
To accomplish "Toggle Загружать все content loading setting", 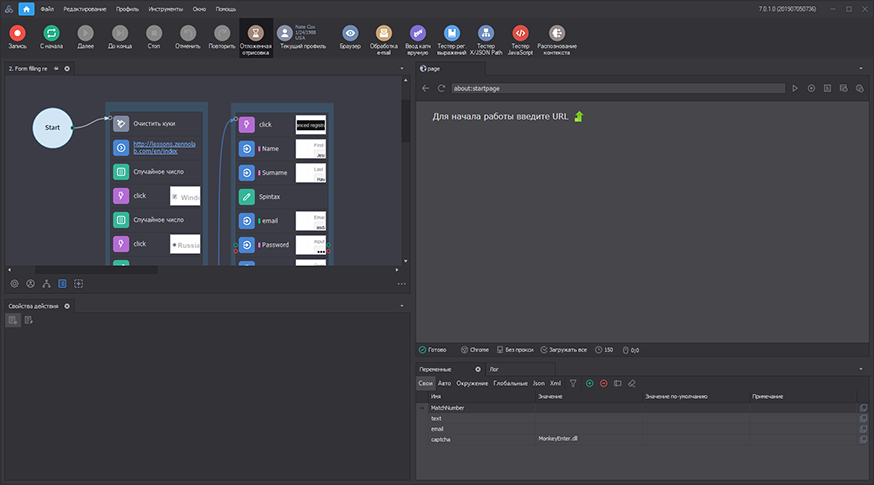I will (x=564, y=350).
